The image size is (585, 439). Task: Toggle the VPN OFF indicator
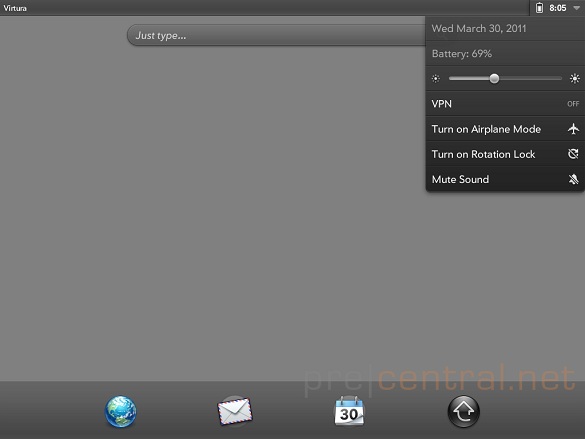[573, 104]
